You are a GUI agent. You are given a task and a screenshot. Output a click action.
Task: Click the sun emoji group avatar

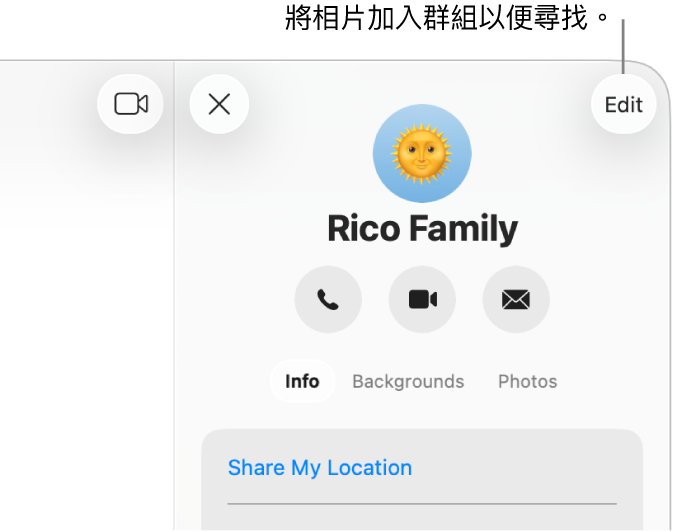click(x=422, y=154)
